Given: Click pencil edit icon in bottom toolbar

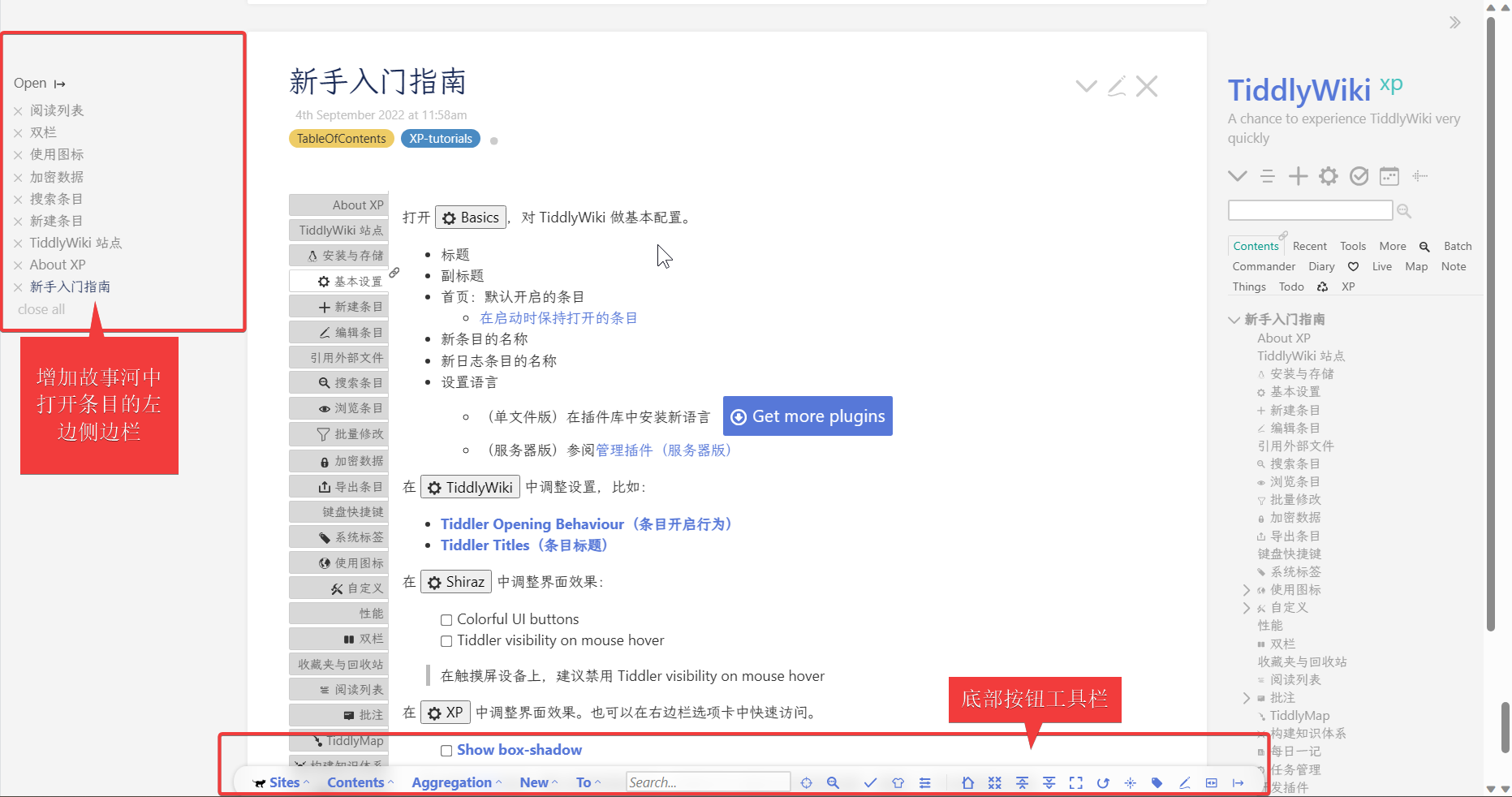Looking at the screenshot, I should click(x=1184, y=782).
